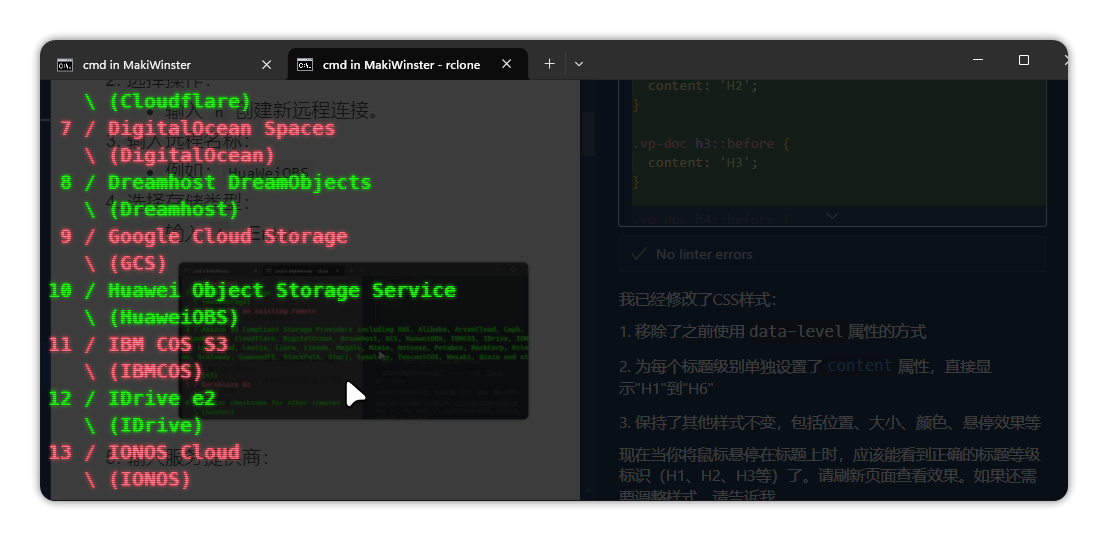Viewport: 1108px width, 541px height.
Task: Click the terminal preview thumbnail
Action: tap(353, 341)
